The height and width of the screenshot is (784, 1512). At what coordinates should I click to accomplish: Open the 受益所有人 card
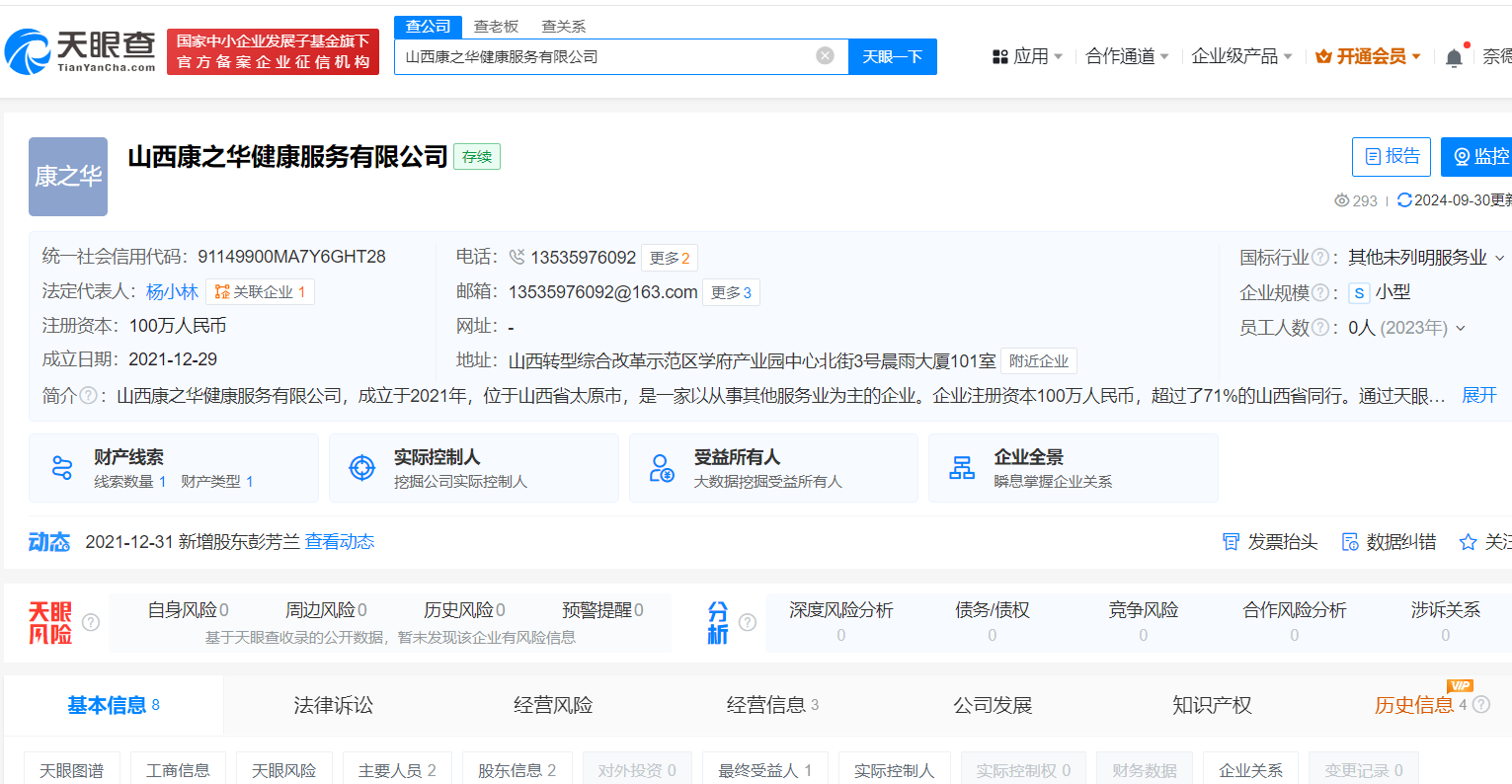pos(773,468)
